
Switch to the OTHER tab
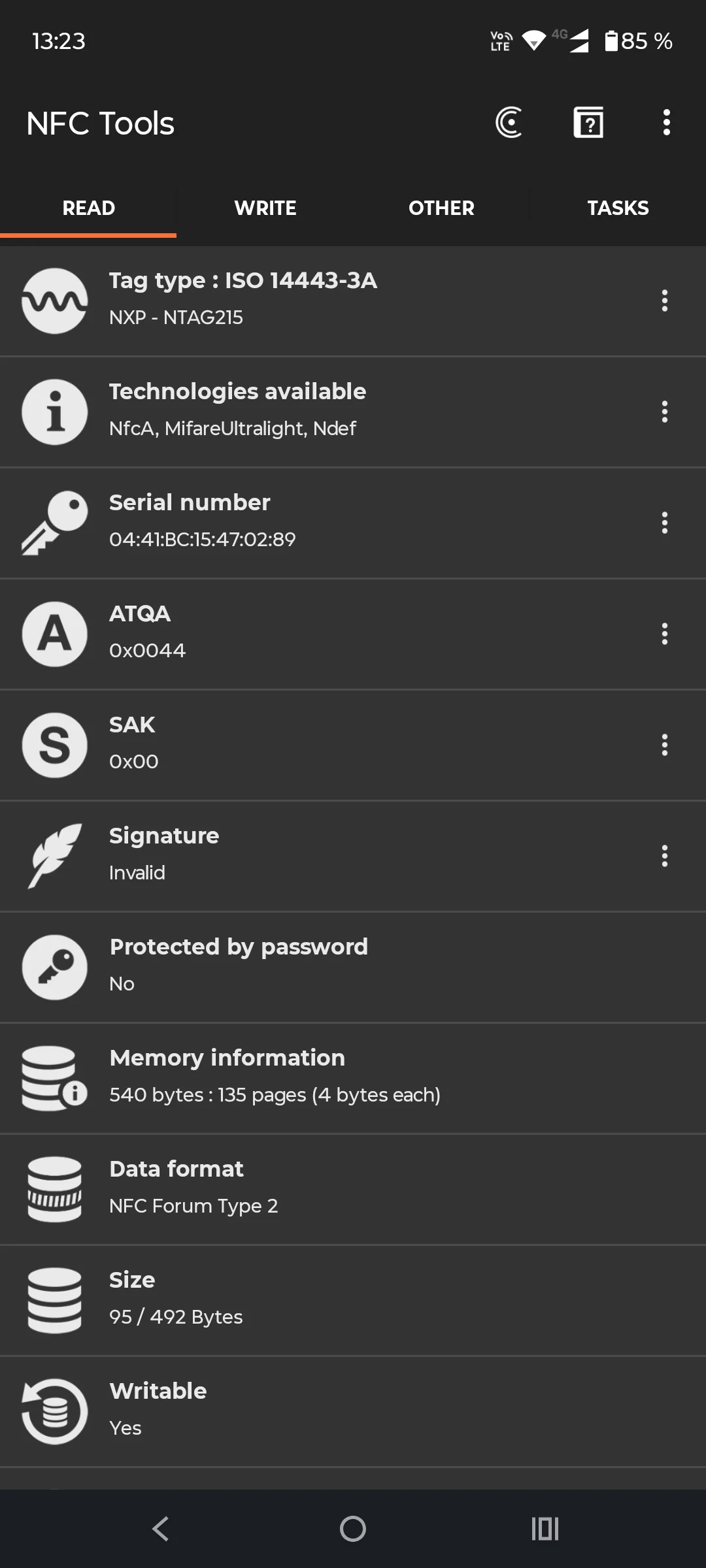pos(441,208)
